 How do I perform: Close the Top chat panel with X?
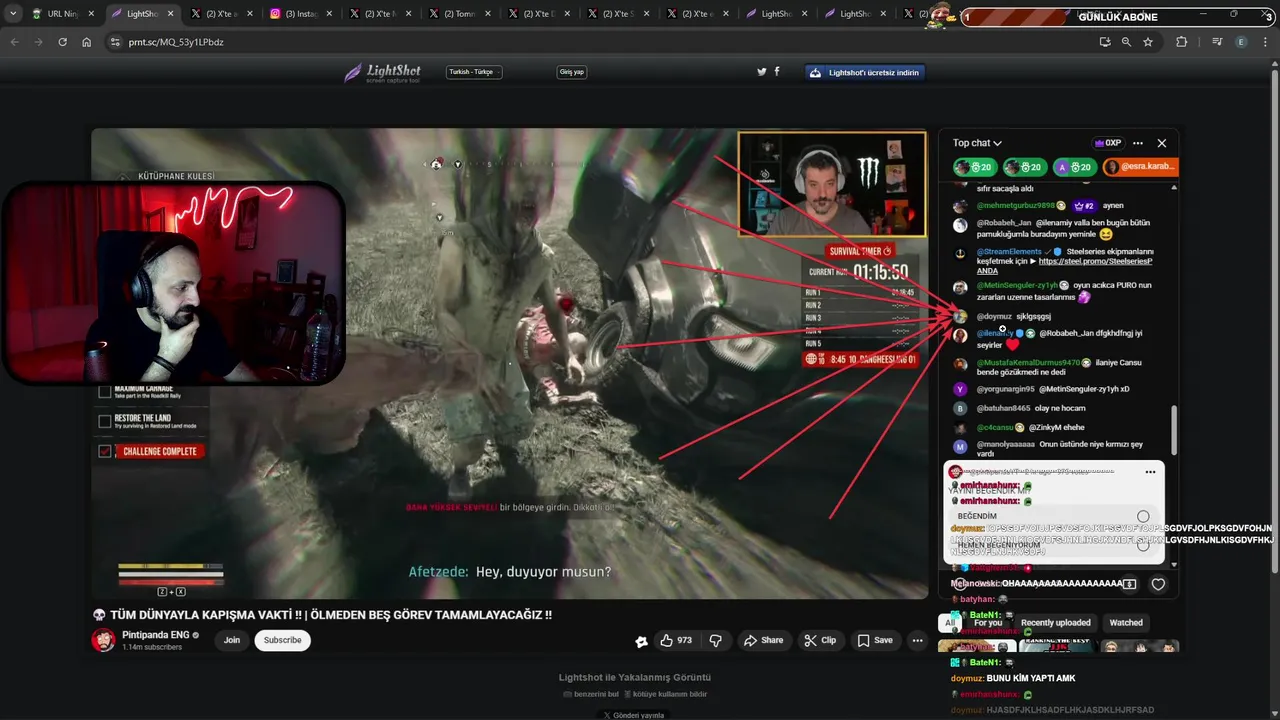[x=1161, y=143]
